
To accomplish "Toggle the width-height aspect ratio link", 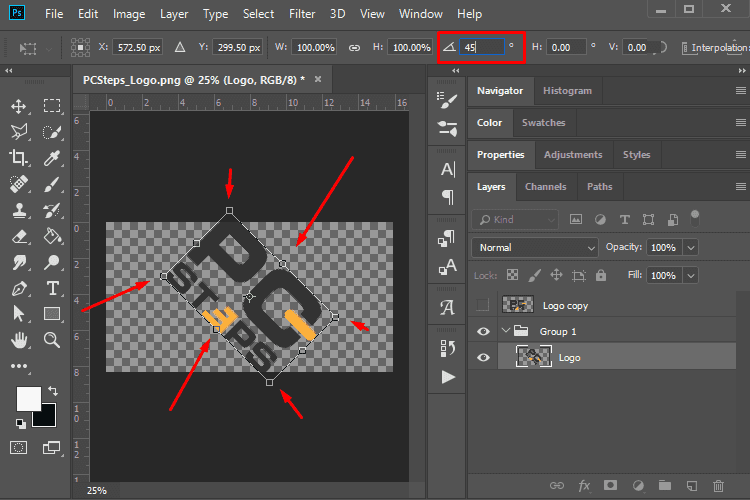I will (354, 47).
